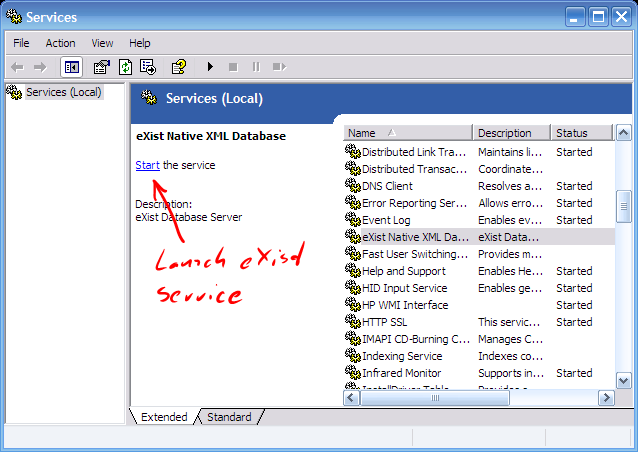Switch to the Extended tab

click(164, 417)
